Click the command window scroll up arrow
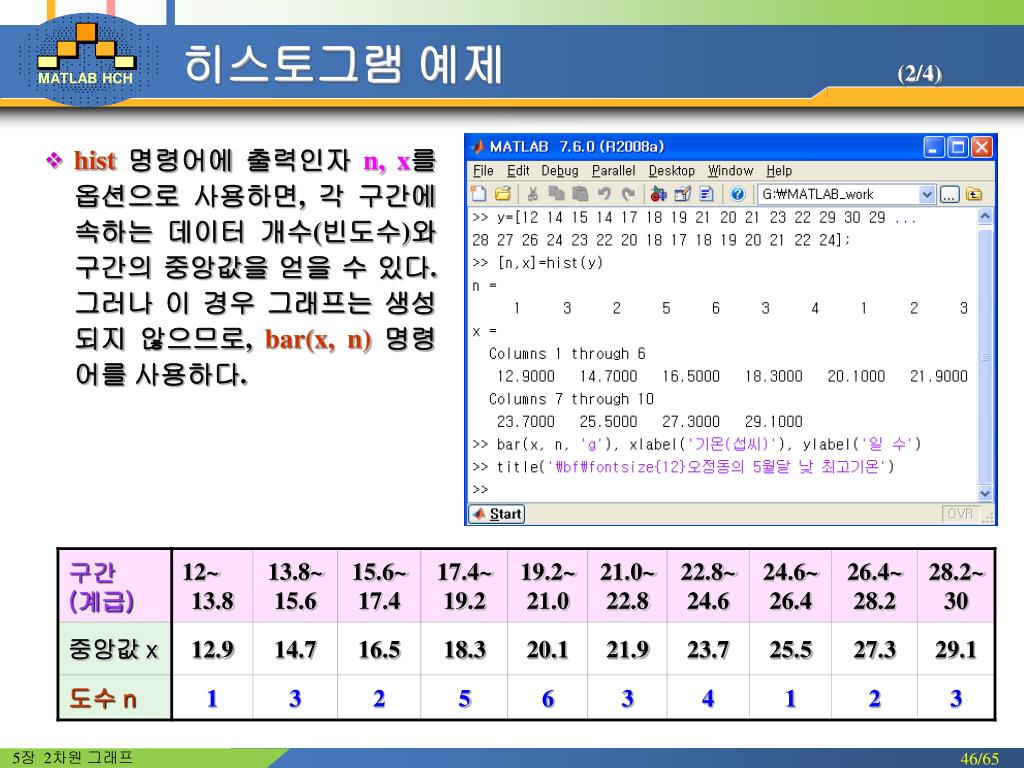 [x=985, y=216]
